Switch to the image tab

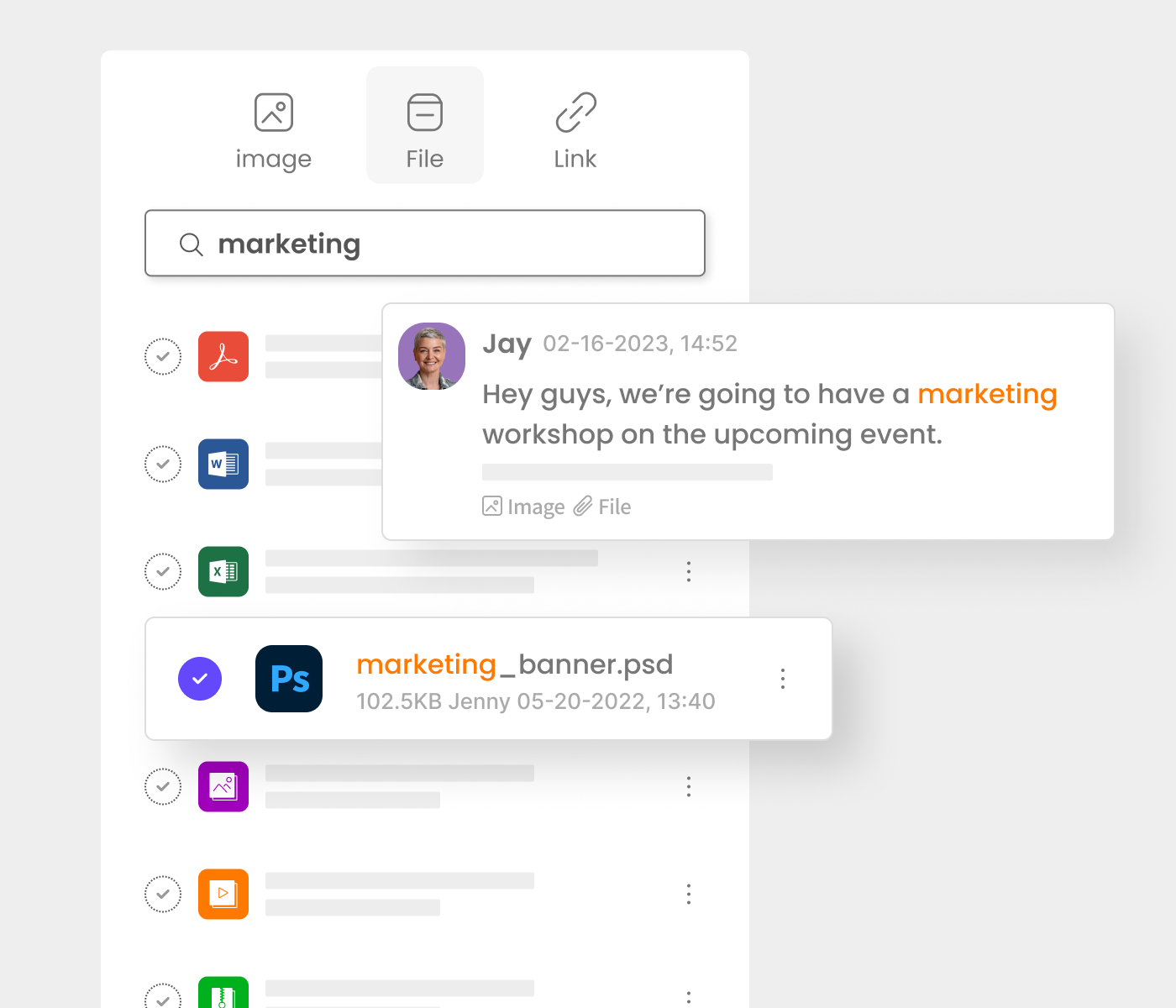click(274, 131)
